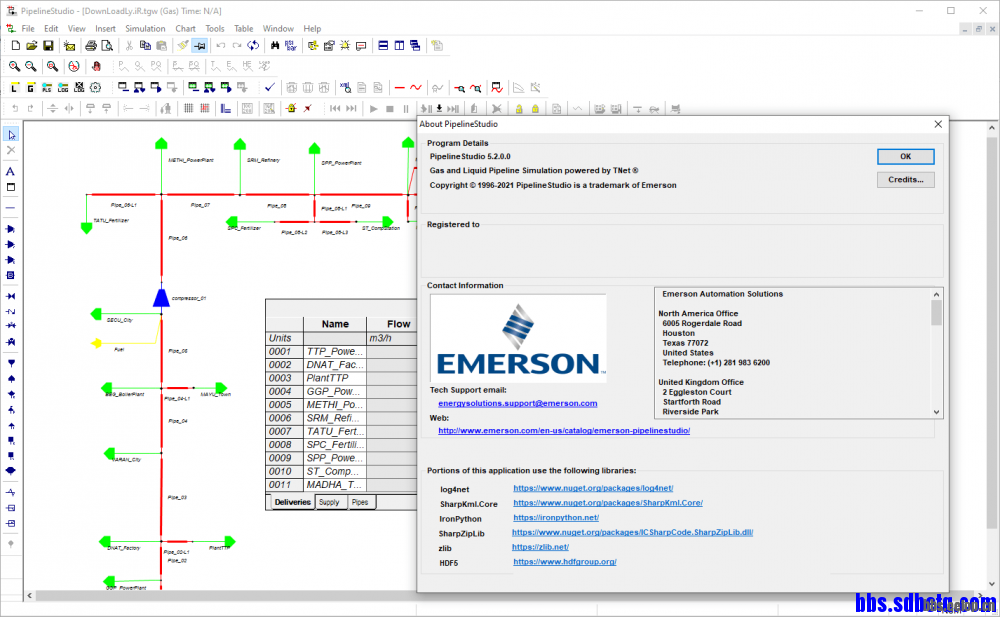Viewport: 1000px width, 617px height.
Task: Click down arrow of contact address scrollbar
Action: click(936, 412)
